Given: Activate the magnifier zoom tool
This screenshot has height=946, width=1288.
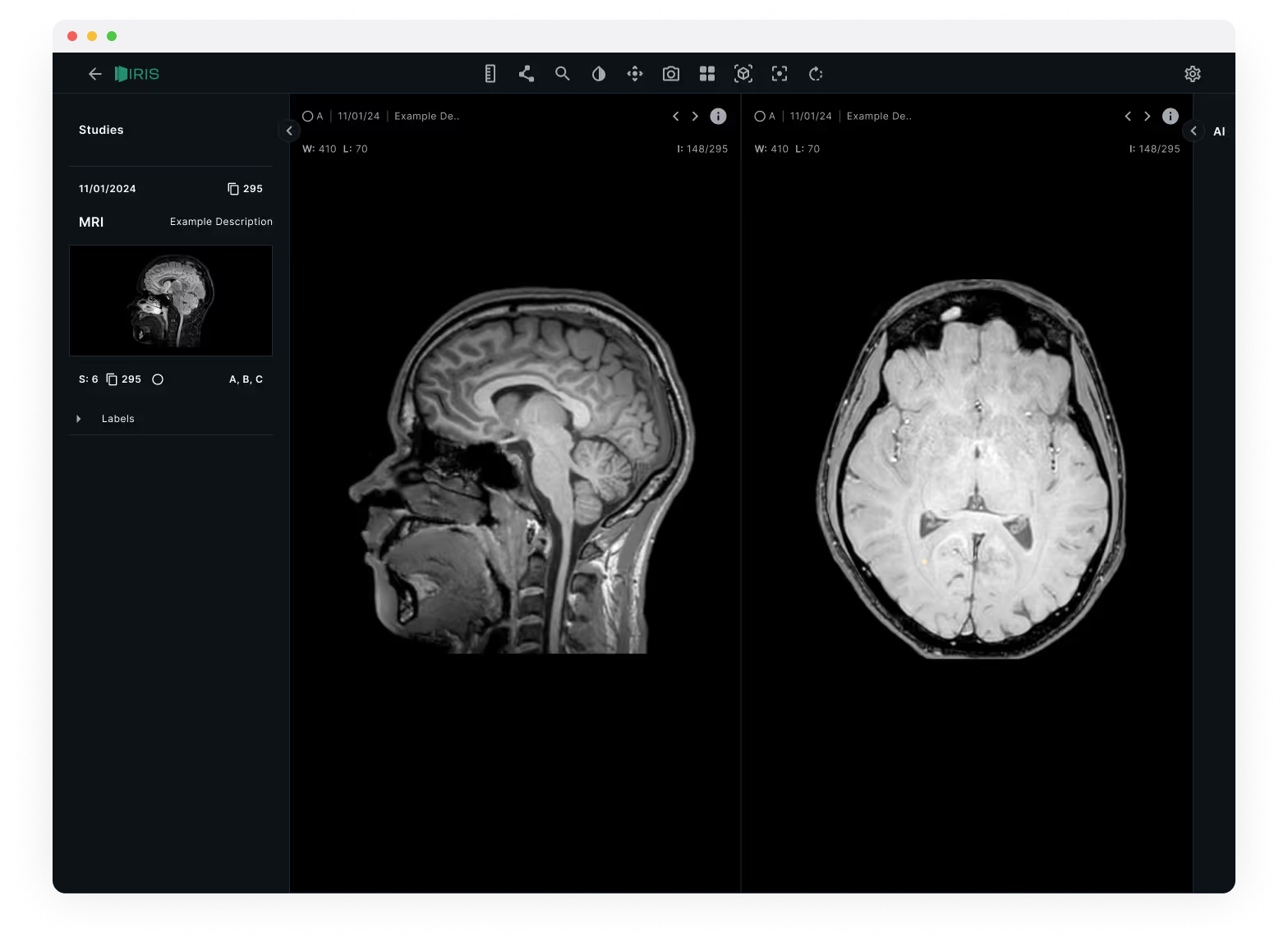Looking at the screenshot, I should click(563, 74).
